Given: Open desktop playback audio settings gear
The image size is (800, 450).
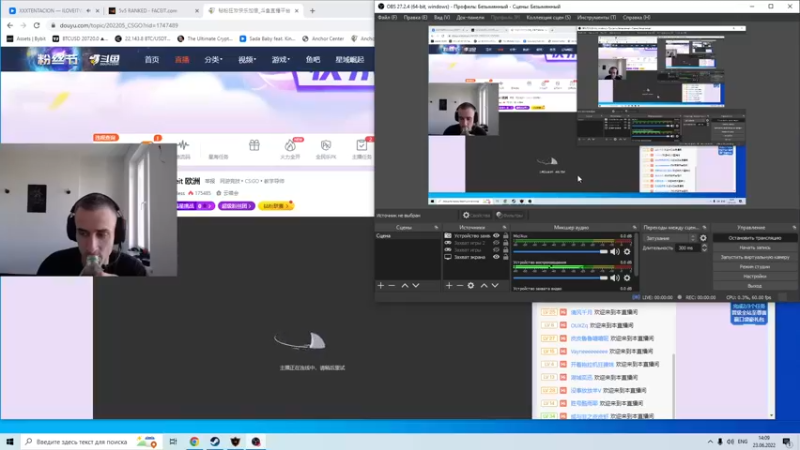Looking at the screenshot, I should pyautogui.click(x=627, y=278).
